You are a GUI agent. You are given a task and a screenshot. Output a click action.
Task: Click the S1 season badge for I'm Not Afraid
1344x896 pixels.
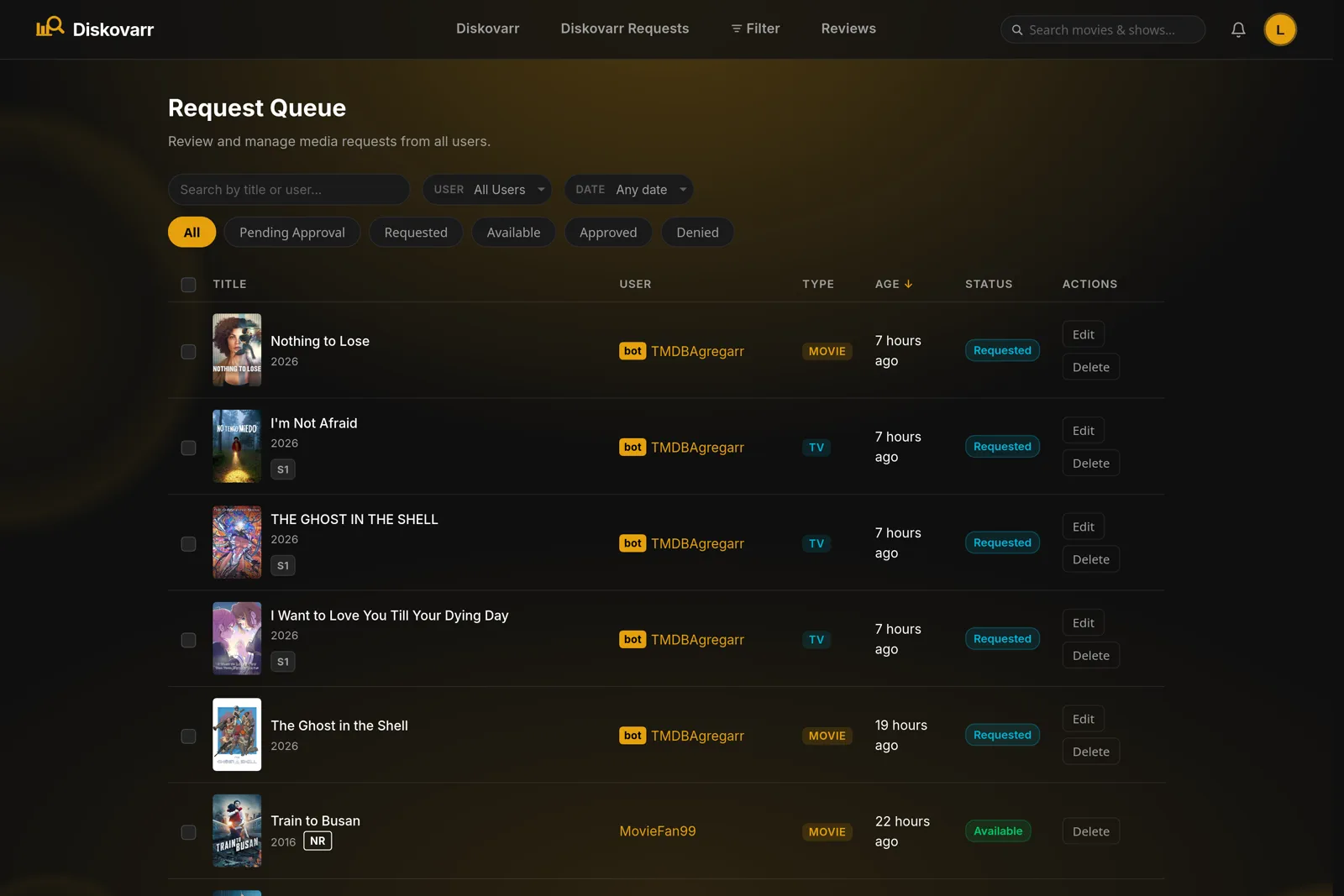click(x=283, y=469)
